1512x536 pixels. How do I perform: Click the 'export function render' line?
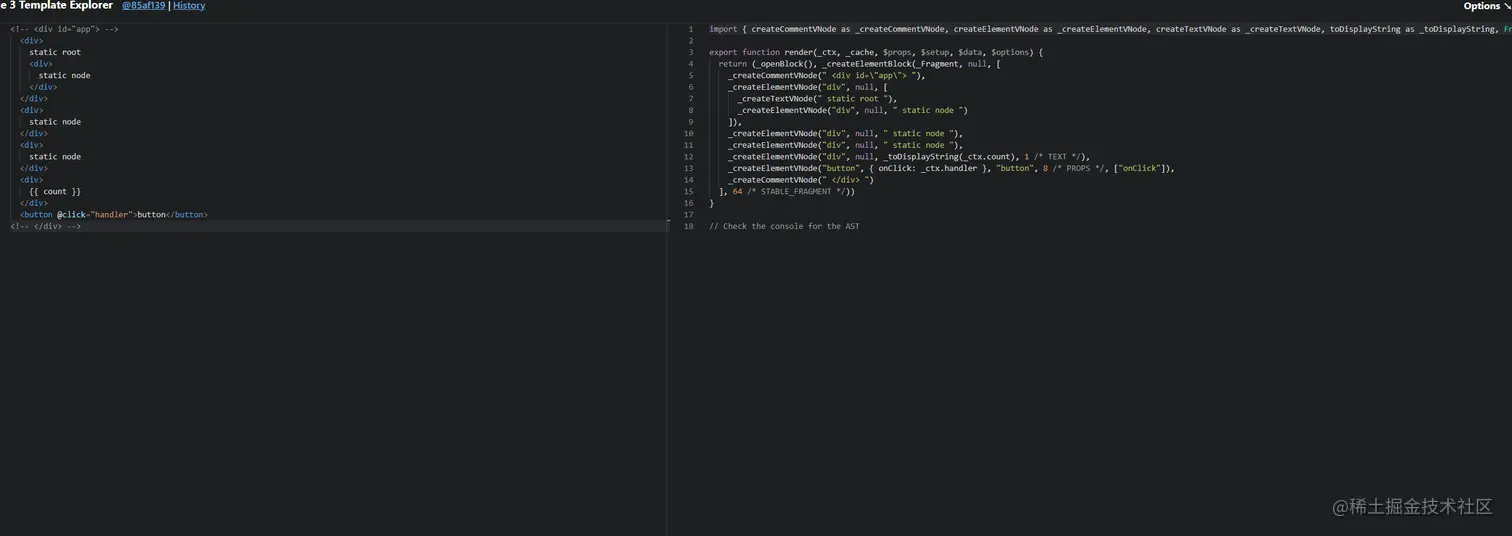tap(876, 52)
